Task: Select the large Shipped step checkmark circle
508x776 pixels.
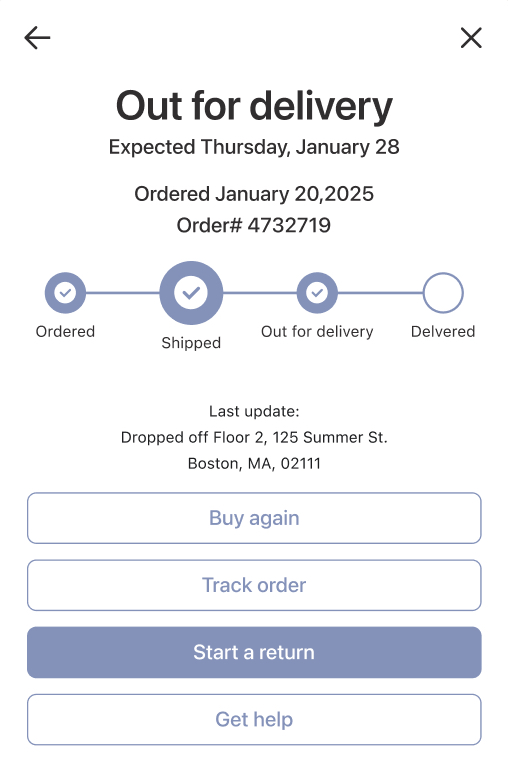Action: (x=191, y=293)
